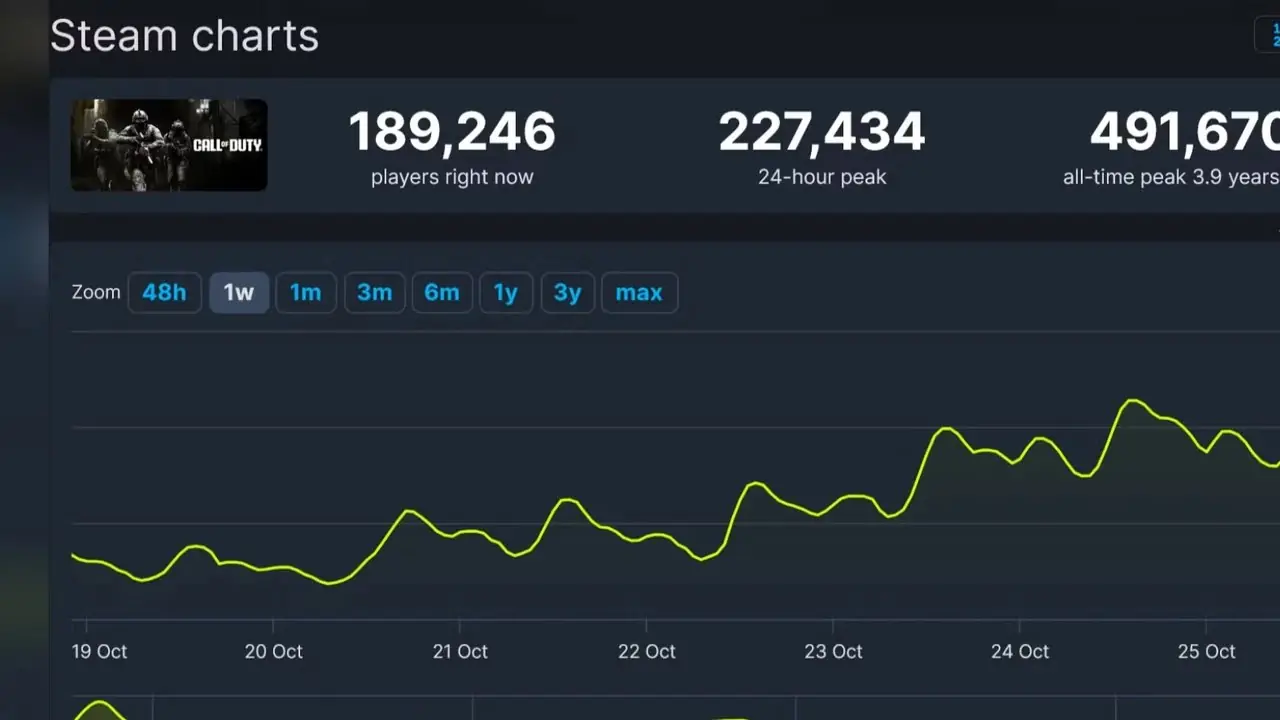Select the 1w zoom range
The height and width of the screenshot is (720, 1280).
click(x=239, y=293)
